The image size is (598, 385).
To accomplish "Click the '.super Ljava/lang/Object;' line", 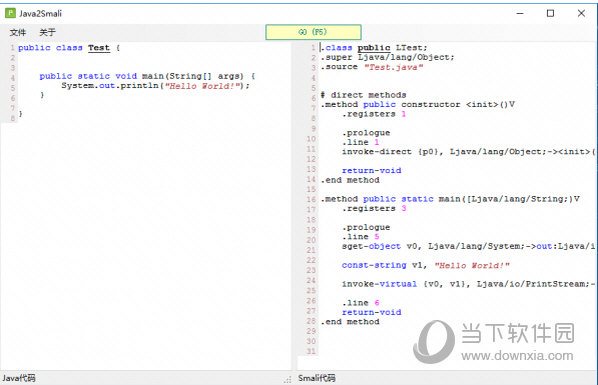I will point(387,57).
